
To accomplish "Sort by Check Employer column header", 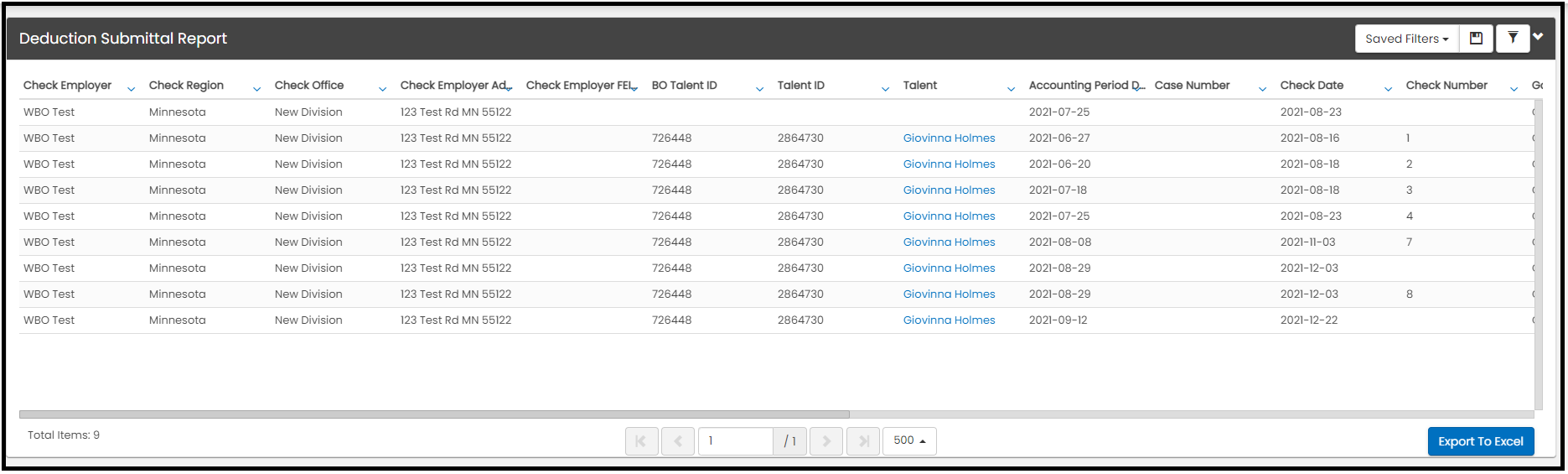I will point(67,86).
